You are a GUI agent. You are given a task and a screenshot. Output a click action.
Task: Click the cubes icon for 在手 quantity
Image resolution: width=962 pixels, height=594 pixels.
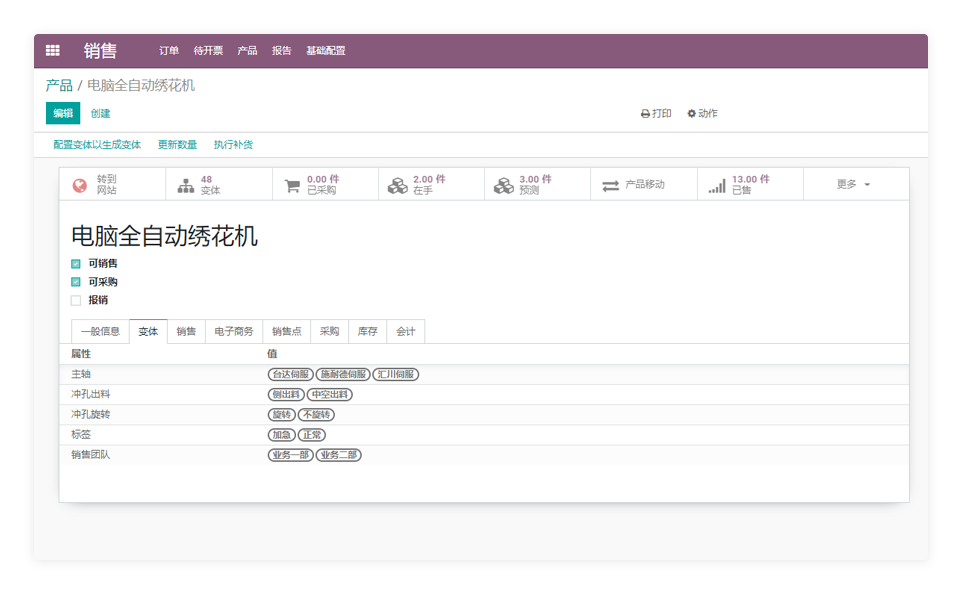tap(398, 185)
